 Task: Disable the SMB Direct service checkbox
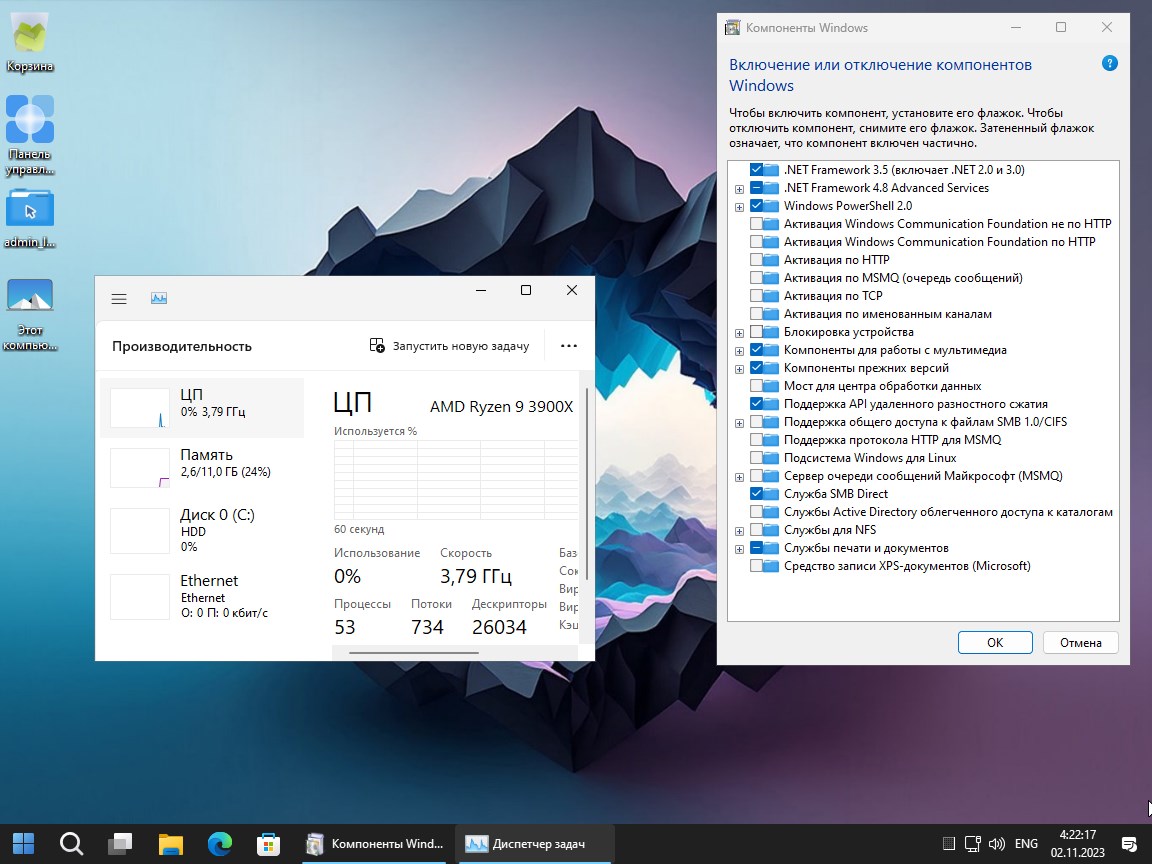(757, 494)
